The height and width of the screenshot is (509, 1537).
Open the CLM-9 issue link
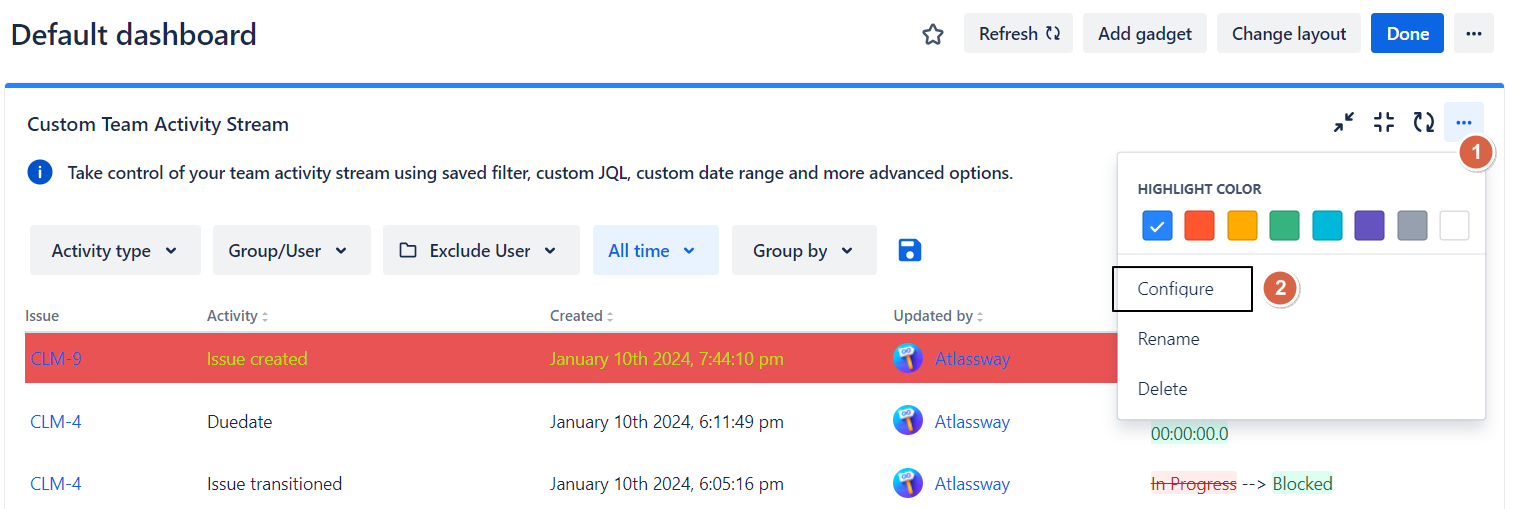click(56, 358)
